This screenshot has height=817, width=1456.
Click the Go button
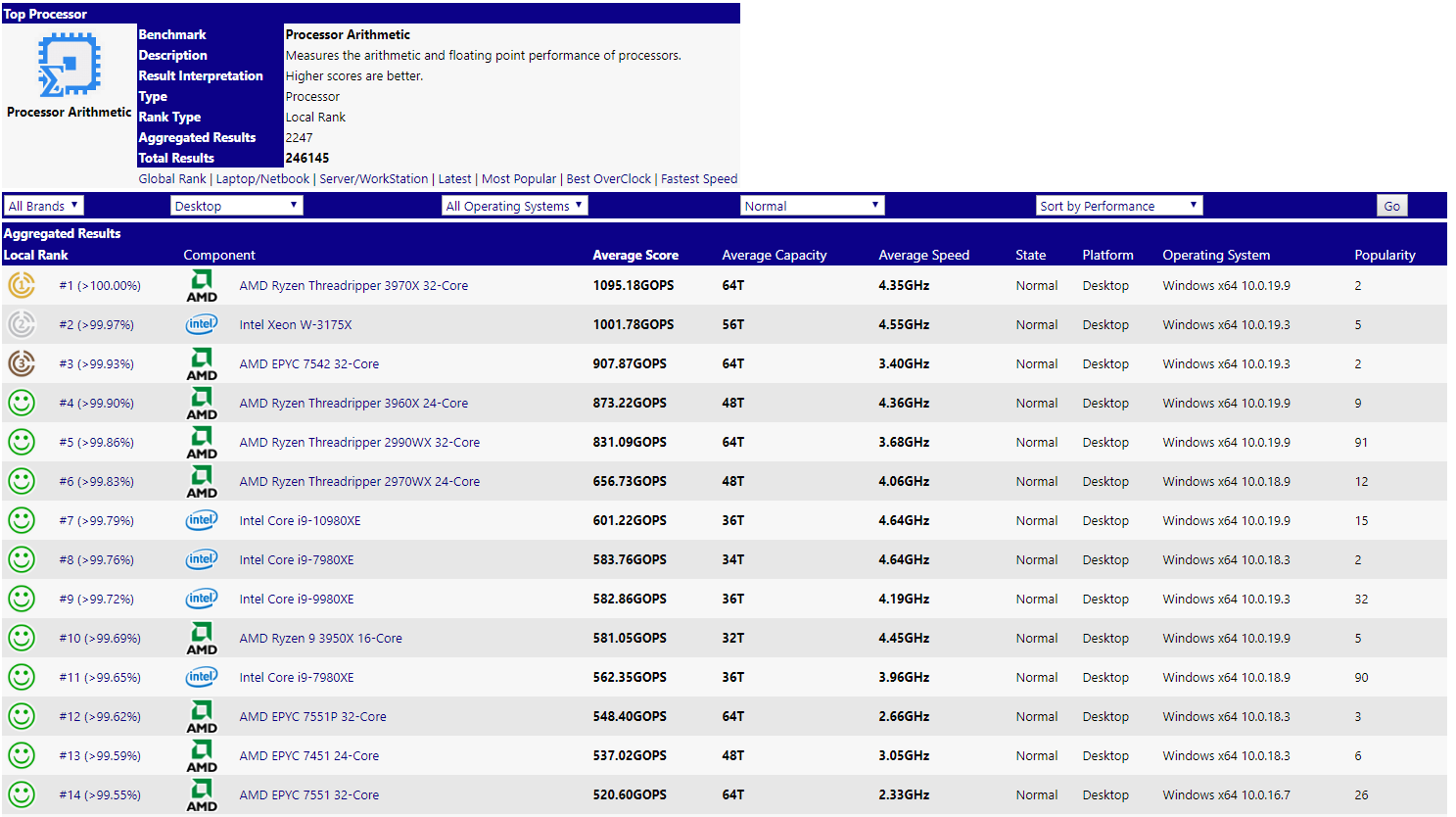[1392, 206]
